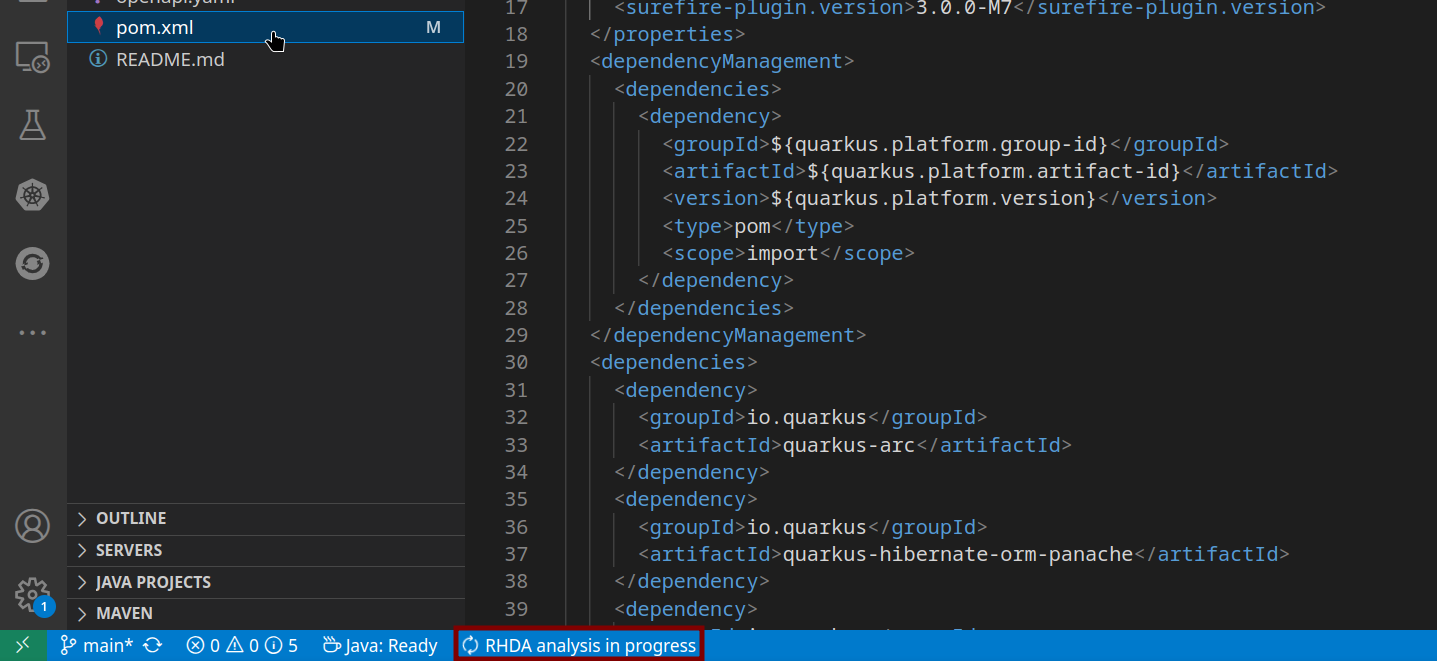Screen dimensions: 1437x661
Task: Open the Testing flask view
Action: 32,125
